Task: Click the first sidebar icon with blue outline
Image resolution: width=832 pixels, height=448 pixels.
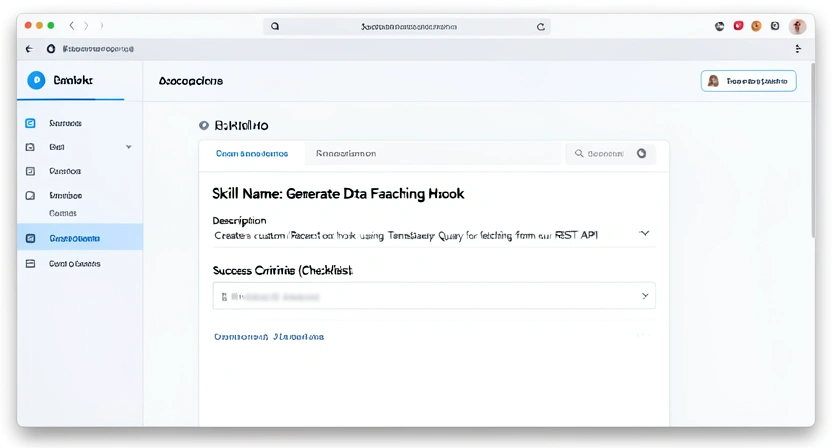Action: click(30, 123)
